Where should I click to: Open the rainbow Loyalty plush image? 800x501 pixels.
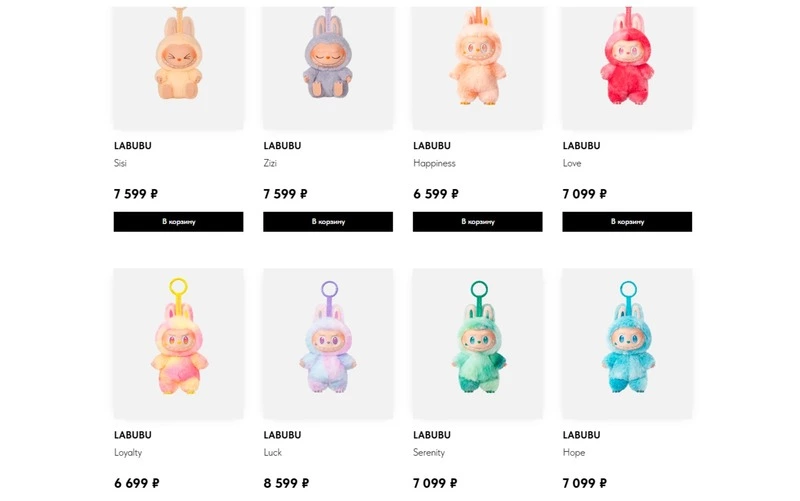(179, 344)
